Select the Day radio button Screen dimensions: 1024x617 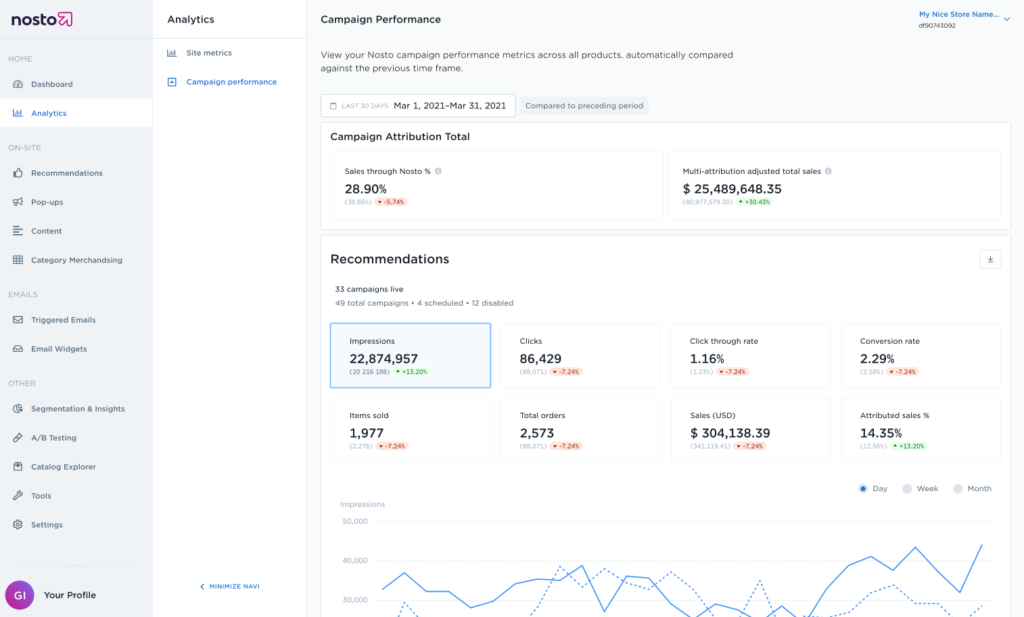[x=864, y=489]
